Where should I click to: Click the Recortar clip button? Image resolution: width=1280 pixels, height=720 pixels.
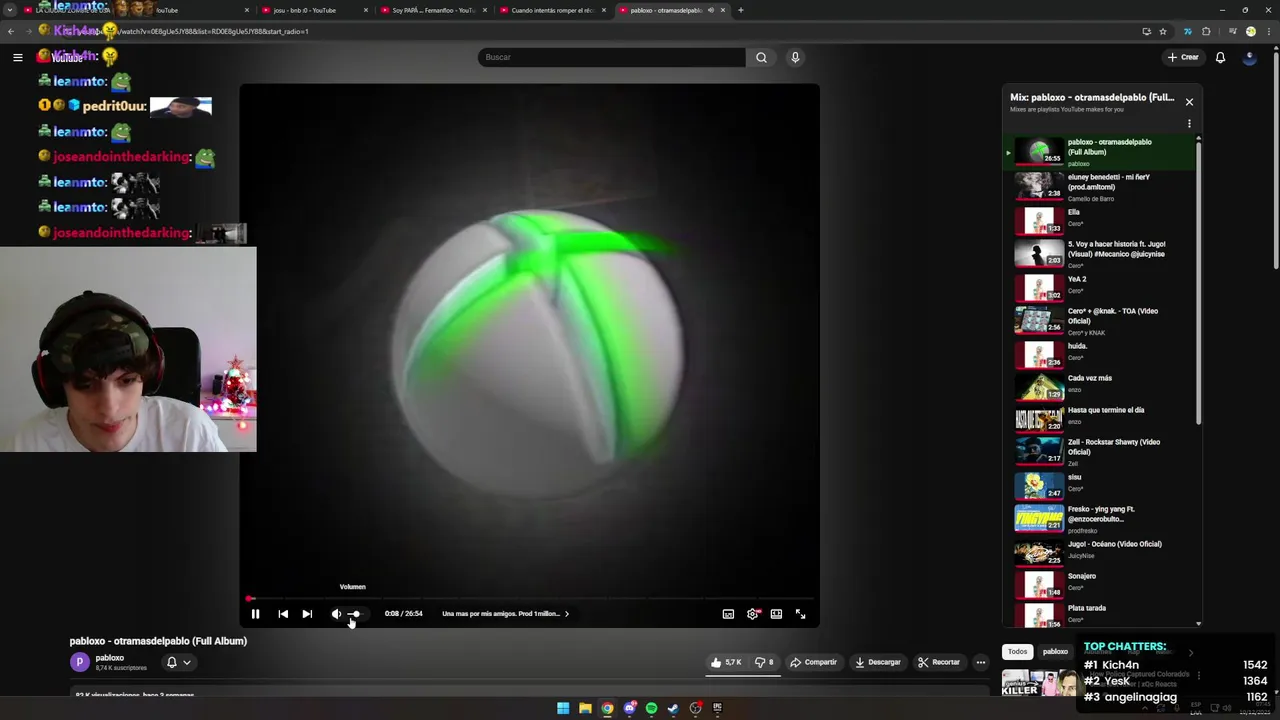(x=938, y=662)
